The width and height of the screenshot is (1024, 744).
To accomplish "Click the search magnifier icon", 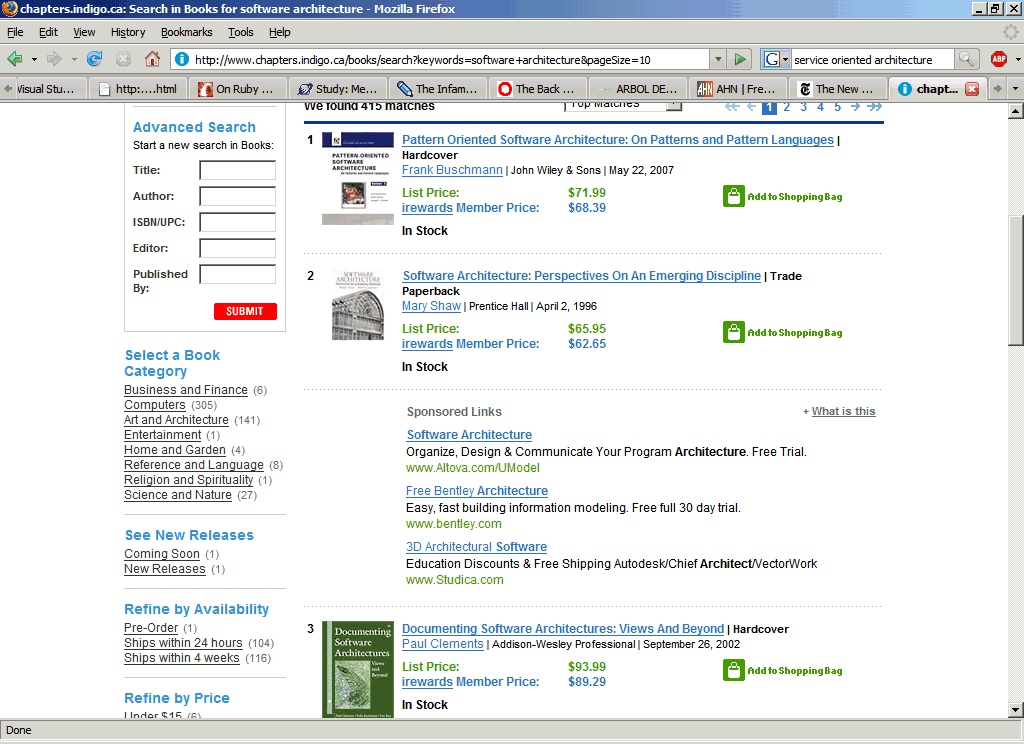I will pyautogui.click(x=966, y=59).
